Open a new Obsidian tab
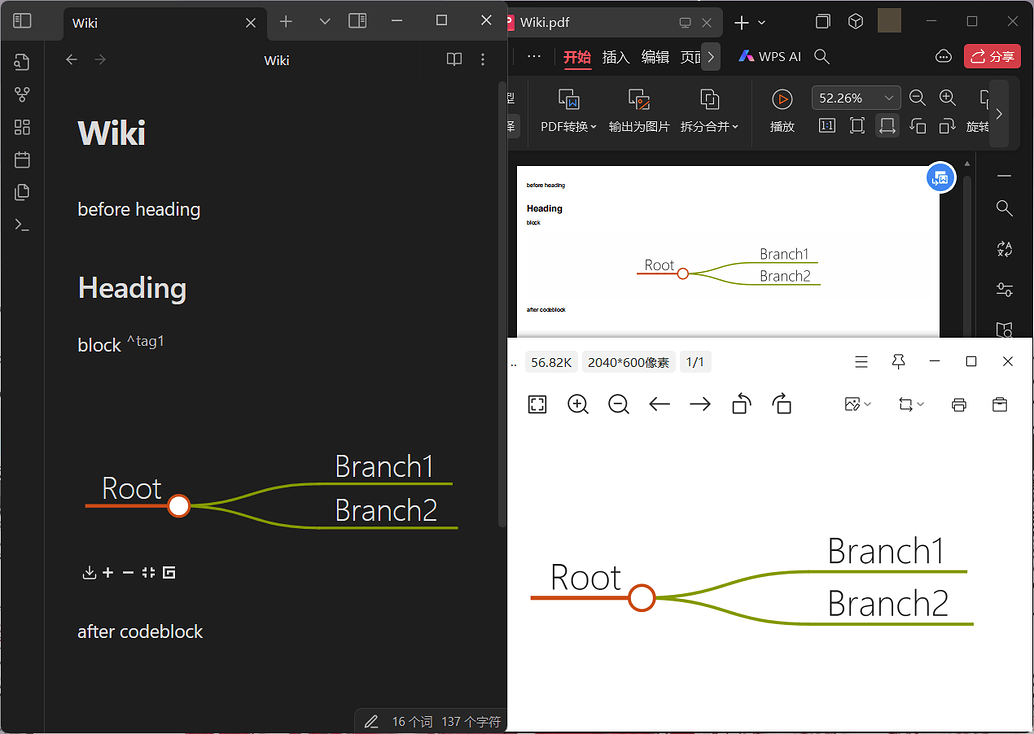 (x=286, y=22)
